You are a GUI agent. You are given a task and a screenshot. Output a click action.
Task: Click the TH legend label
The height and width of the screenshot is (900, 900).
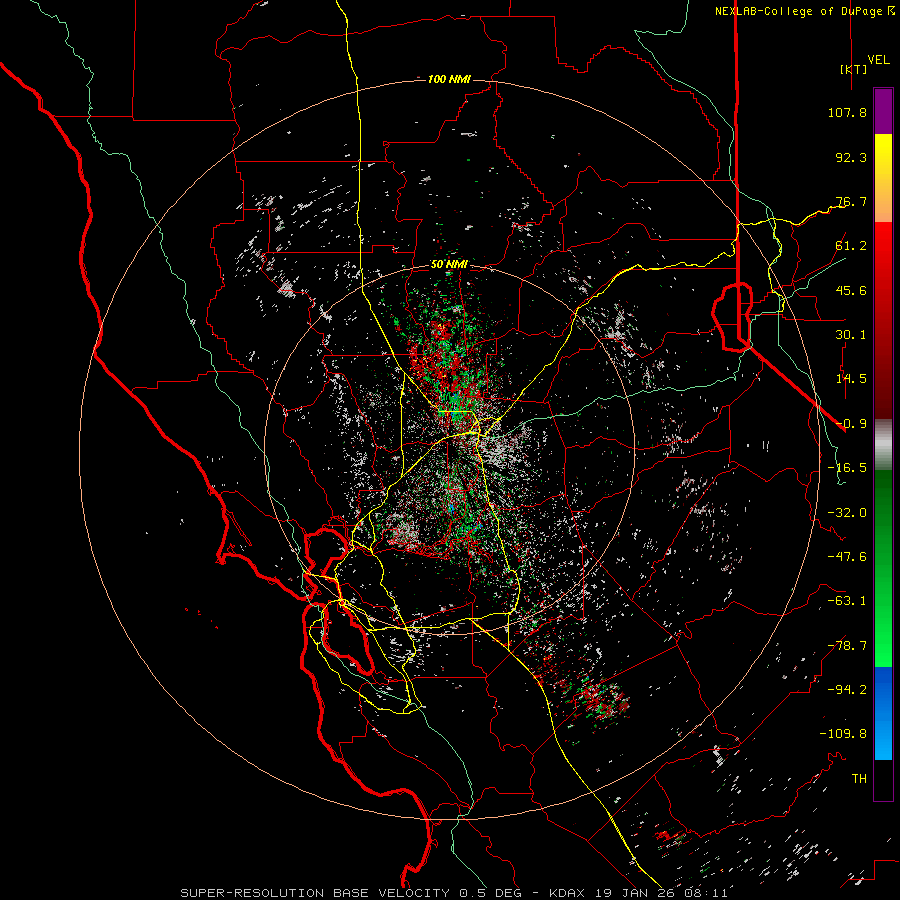859,779
